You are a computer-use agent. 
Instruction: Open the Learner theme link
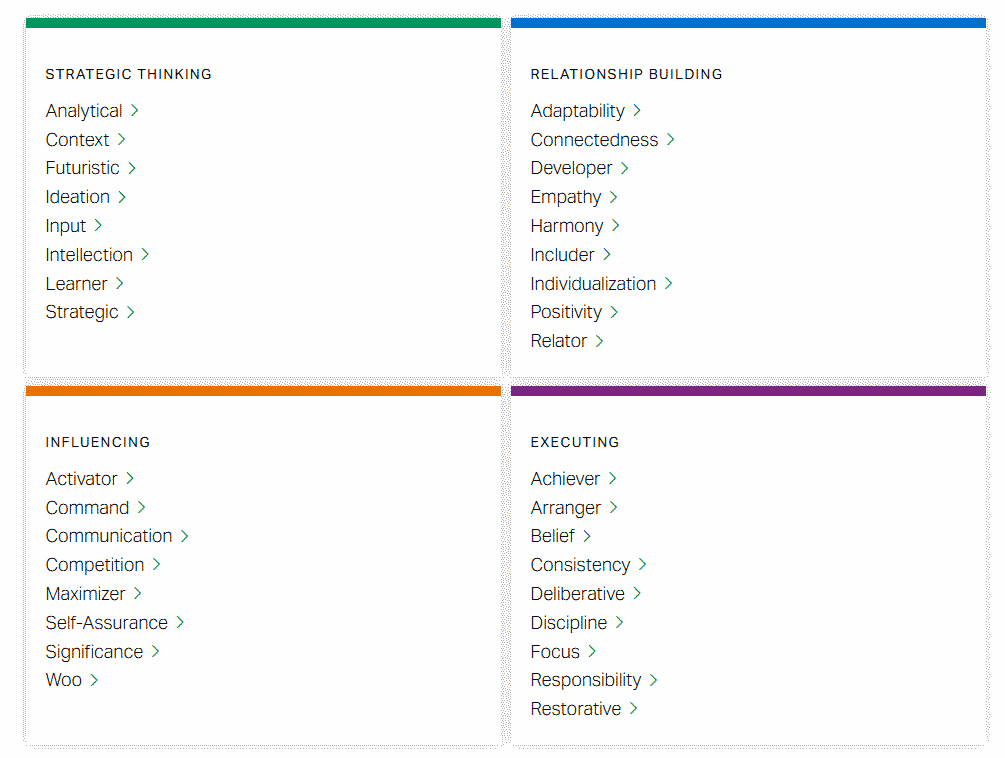[76, 284]
